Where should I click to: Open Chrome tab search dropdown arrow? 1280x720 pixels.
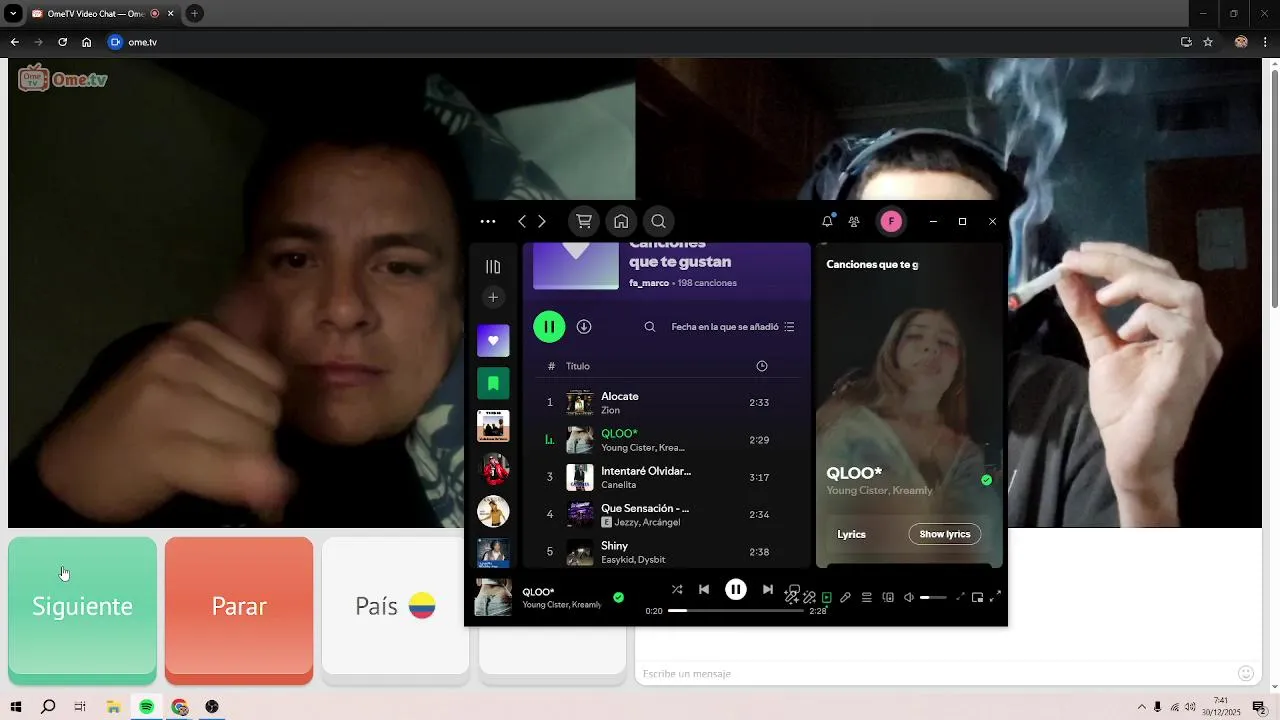tap(13, 14)
